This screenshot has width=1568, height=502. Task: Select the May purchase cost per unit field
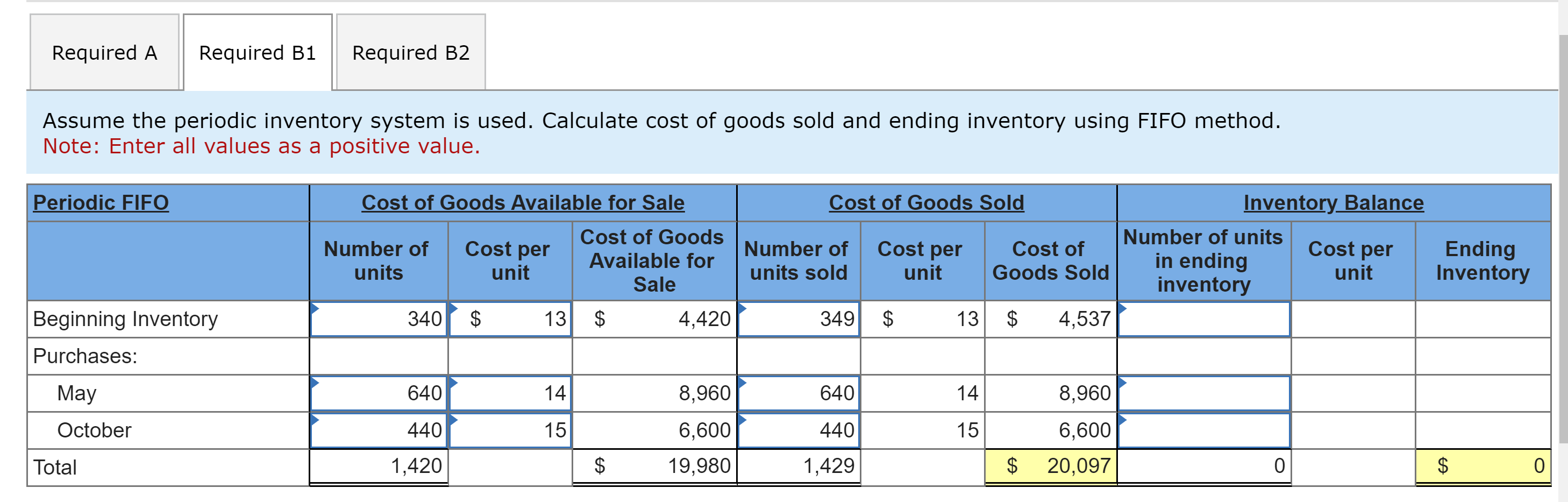(509, 393)
